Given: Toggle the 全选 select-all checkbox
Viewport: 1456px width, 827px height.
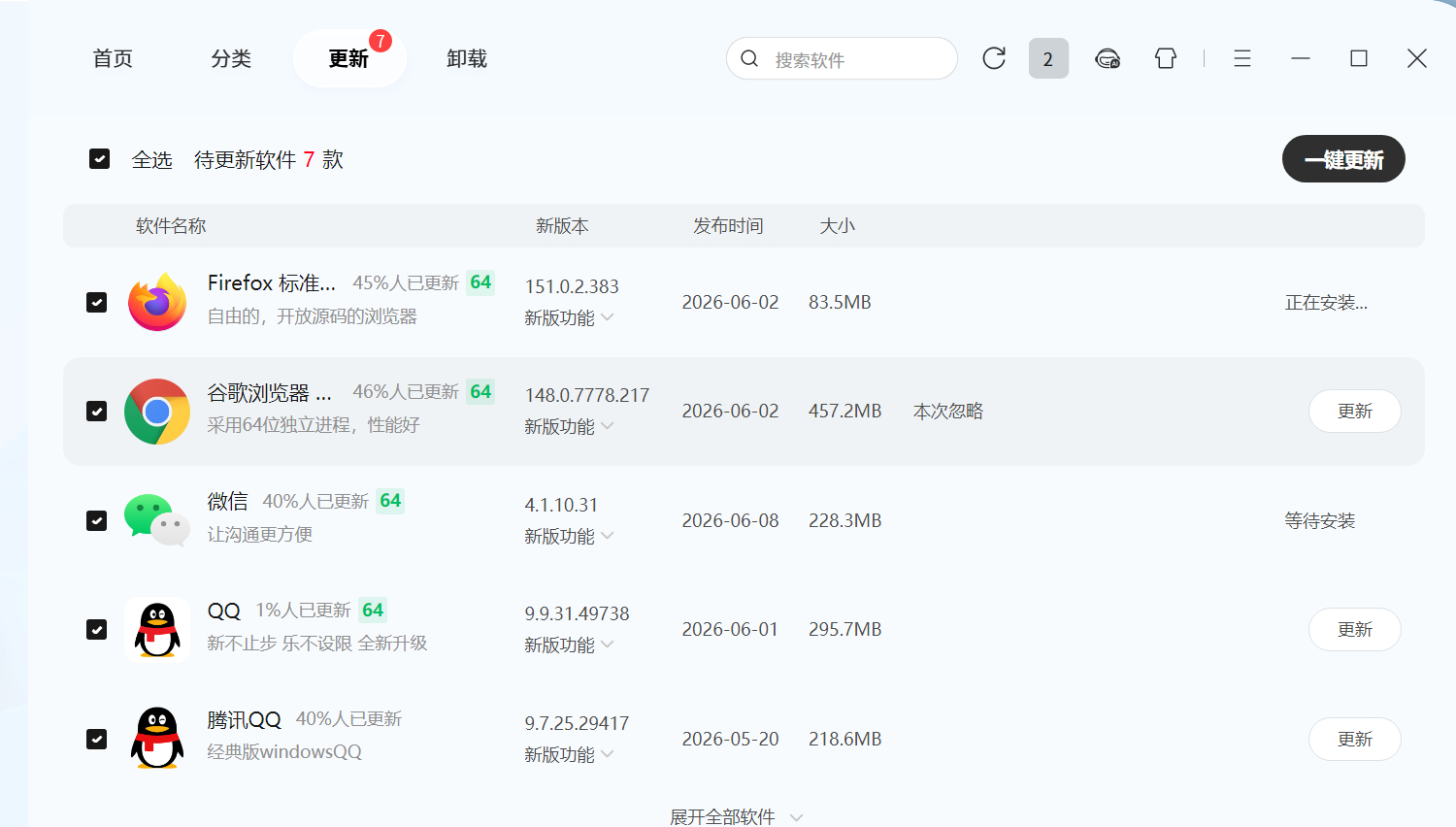Looking at the screenshot, I should click(99, 158).
